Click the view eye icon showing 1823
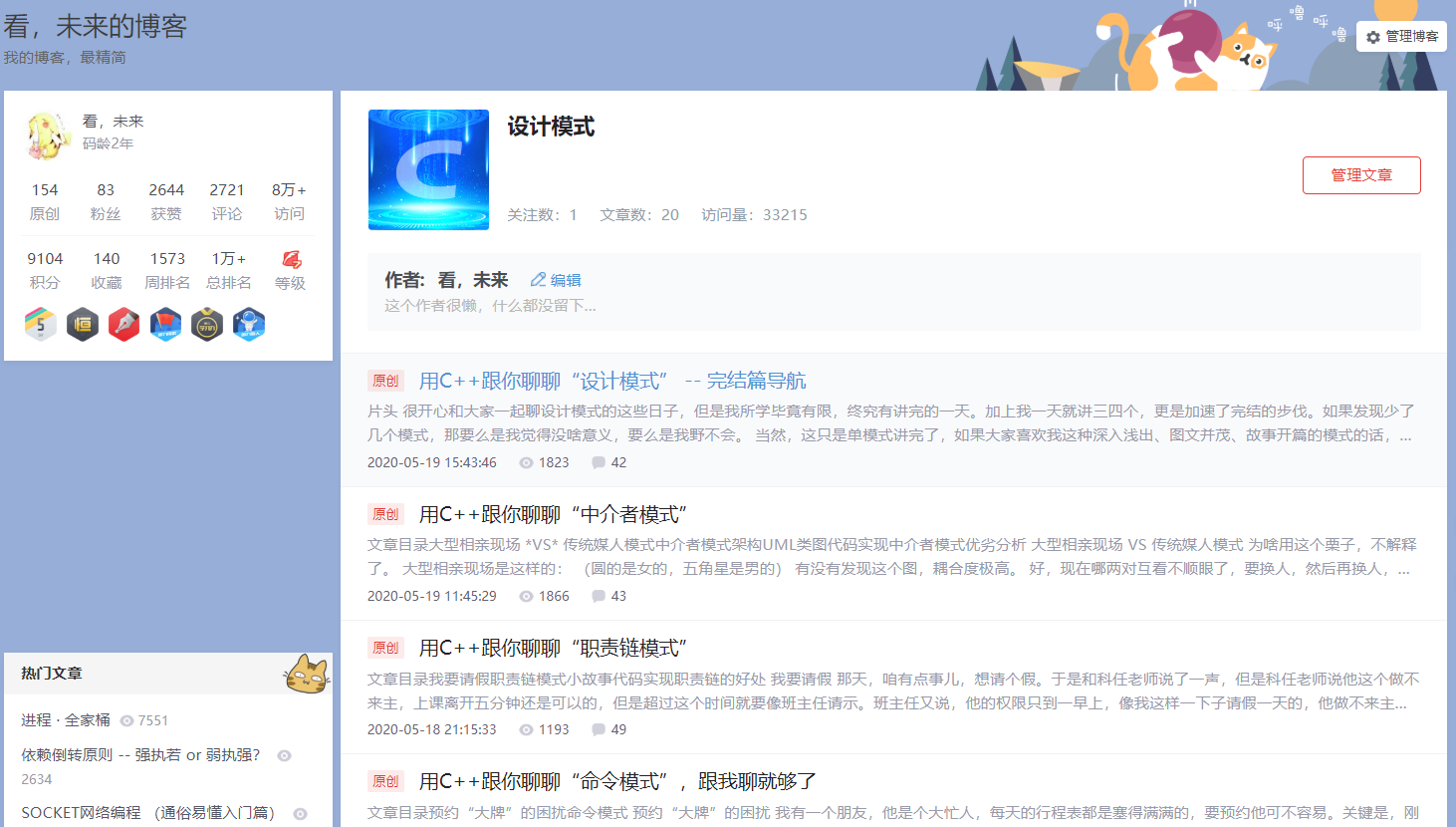This screenshot has height=827, width=1456. (x=526, y=462)
